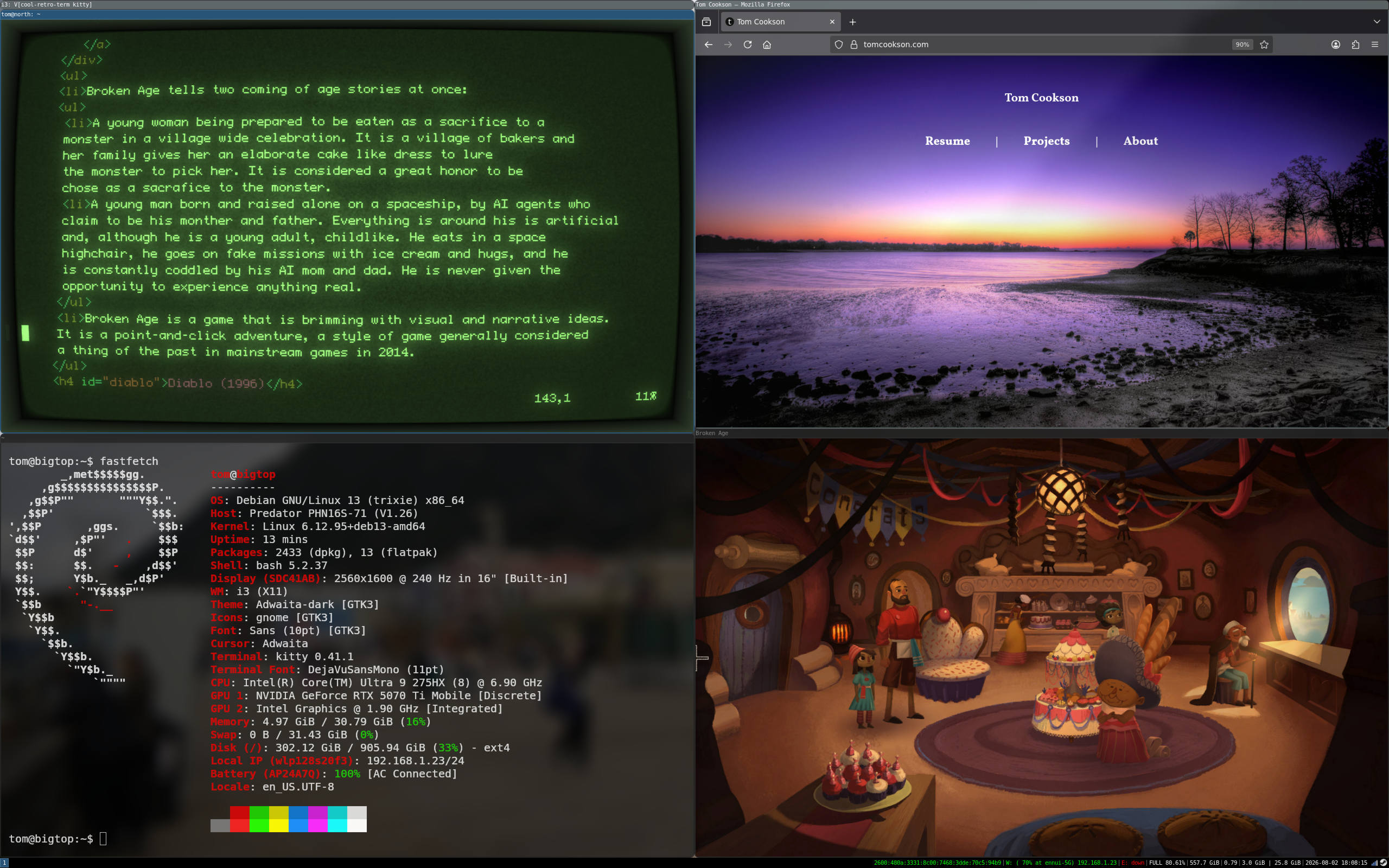Click the vim position '143,1' indicator
This screenshot has height=868, width=1389.
(552, 398)
